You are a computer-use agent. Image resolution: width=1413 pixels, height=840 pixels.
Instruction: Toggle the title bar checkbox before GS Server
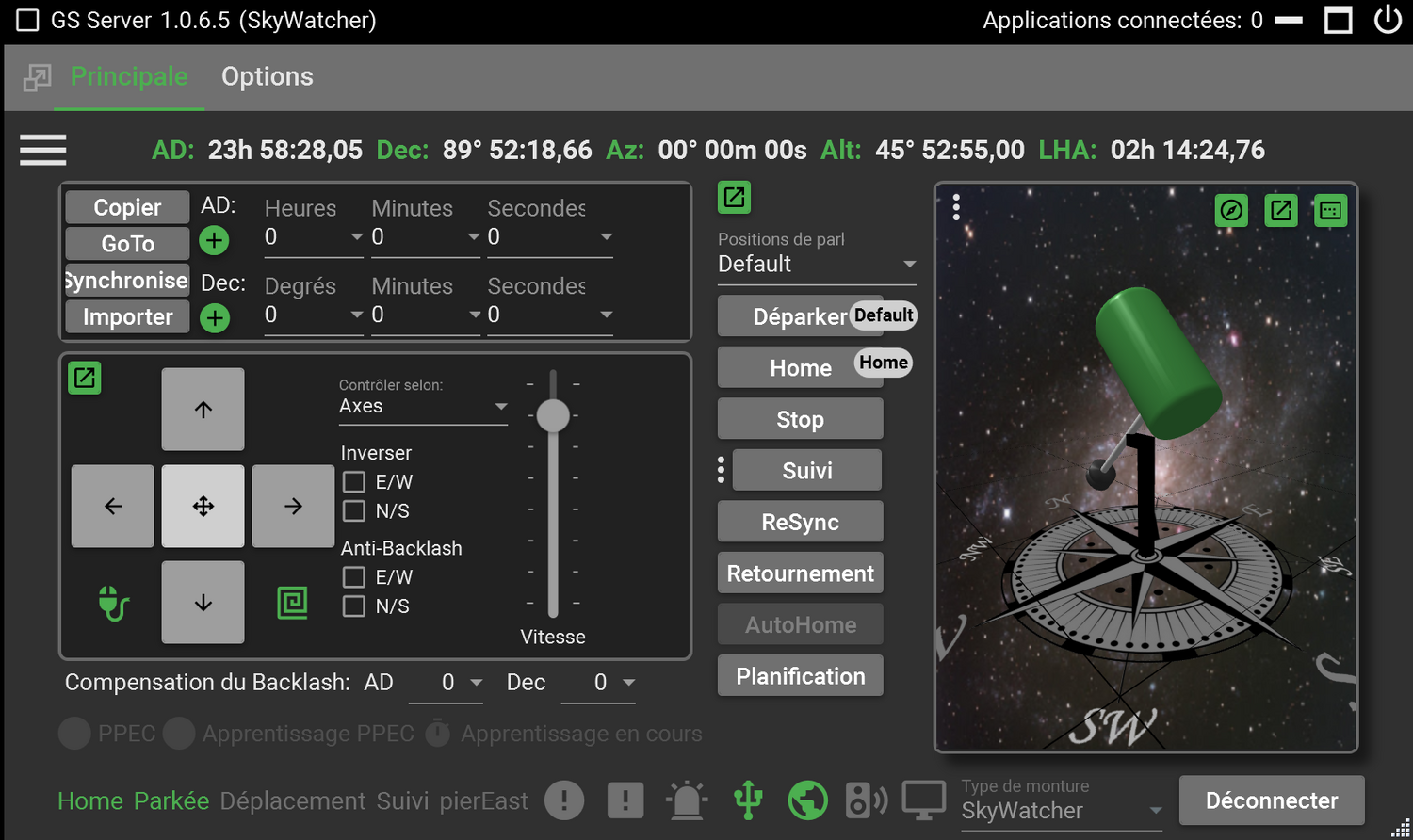[x=28, y=20]
